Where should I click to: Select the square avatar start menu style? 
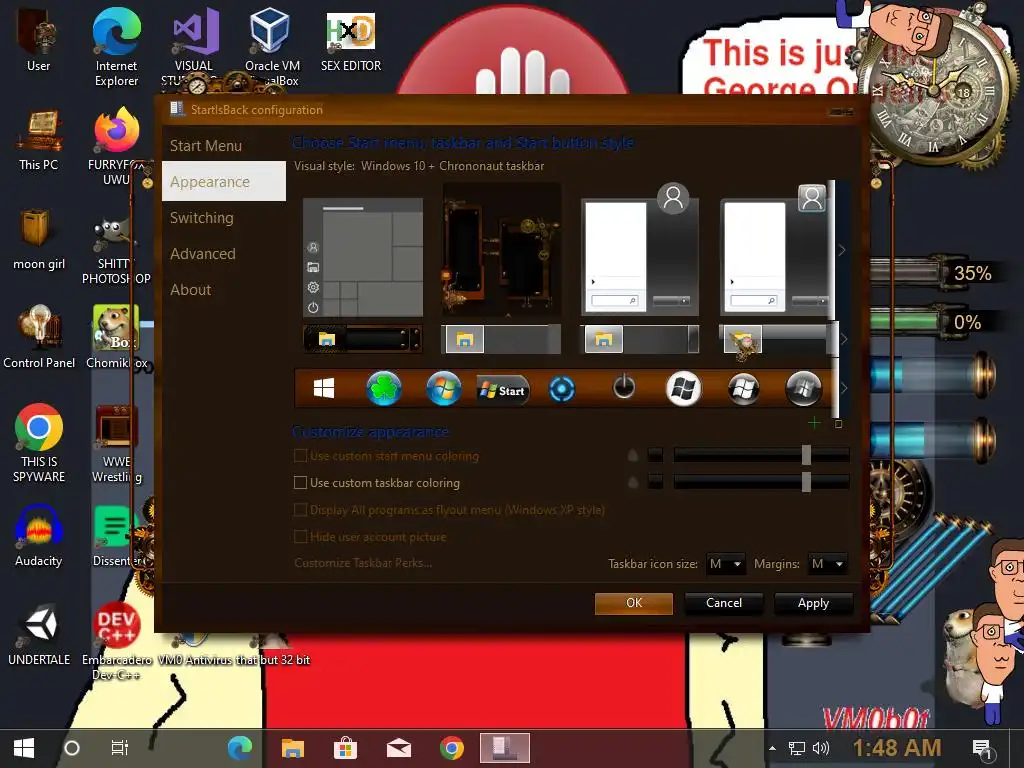click(775, 250)
